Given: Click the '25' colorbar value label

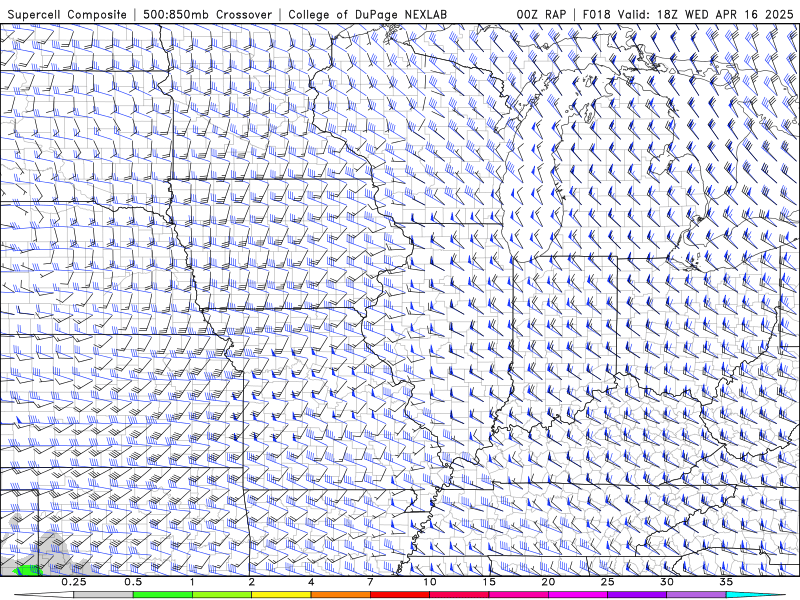Looking at the screenshot, I should pyautogui.click(x=607, y=582).
